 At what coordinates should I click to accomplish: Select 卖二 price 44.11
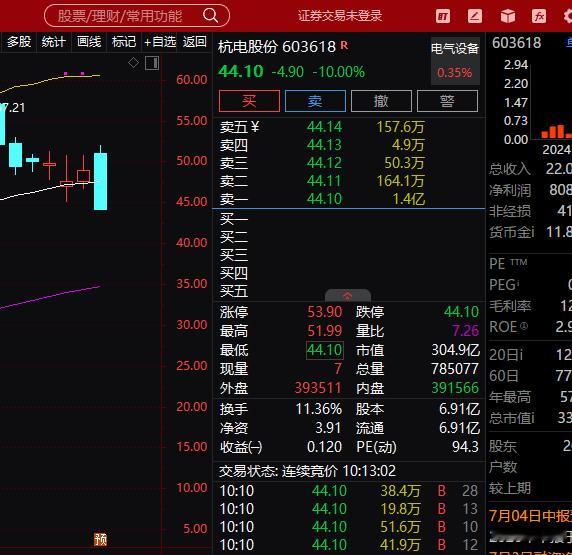click(x=324, y=181)
